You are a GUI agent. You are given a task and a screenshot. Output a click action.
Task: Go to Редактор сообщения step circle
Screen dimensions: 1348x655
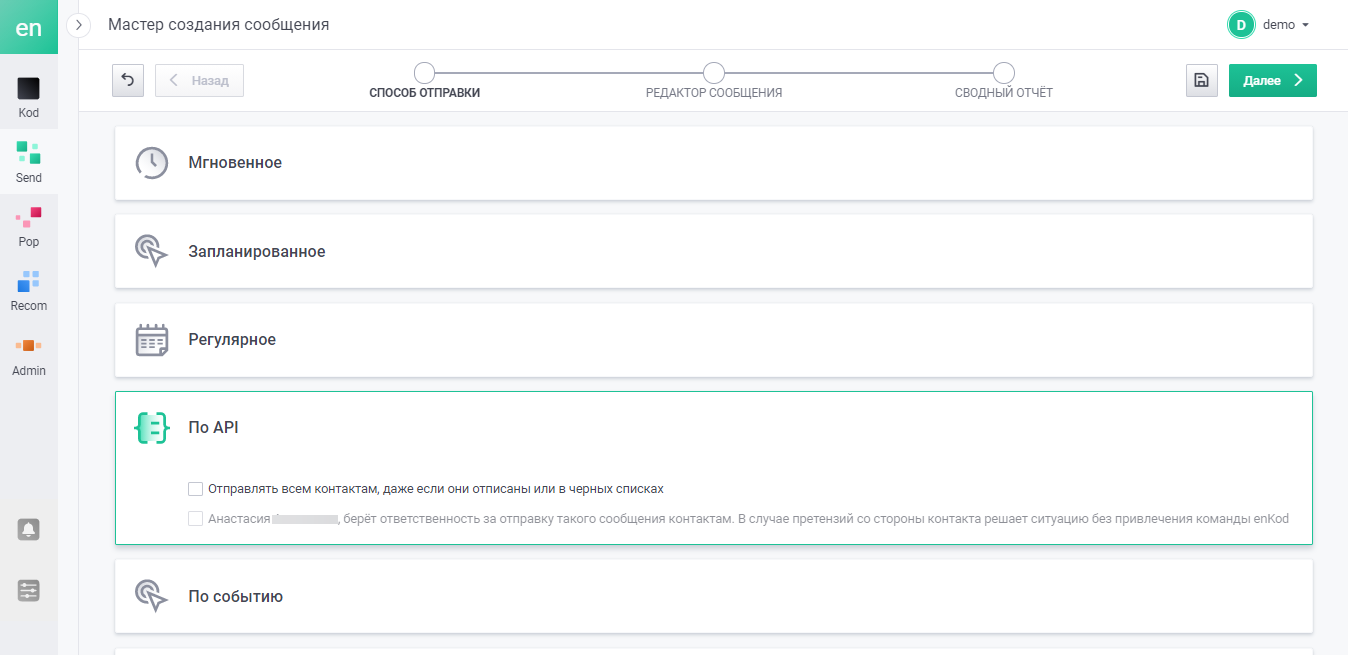point(714,73)
